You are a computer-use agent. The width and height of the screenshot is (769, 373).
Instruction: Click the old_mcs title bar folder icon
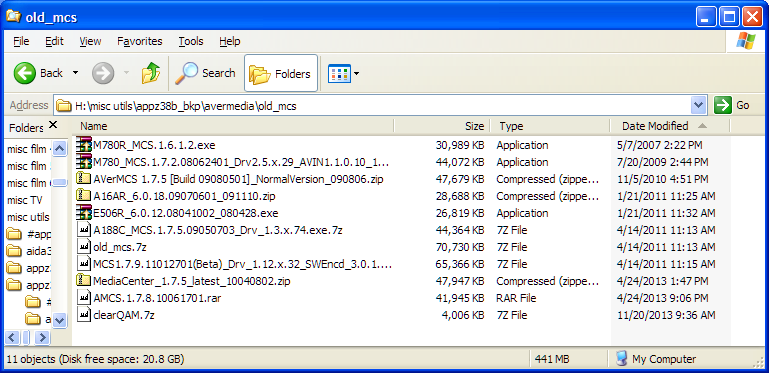(13, 17)
